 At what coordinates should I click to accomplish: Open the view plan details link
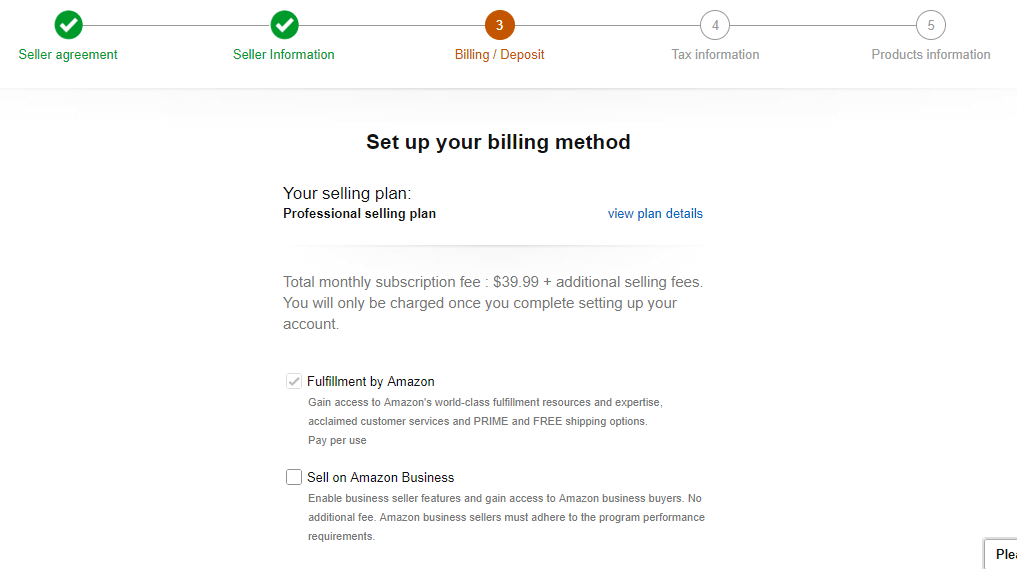pyautogui.click(x=655, y=213)
